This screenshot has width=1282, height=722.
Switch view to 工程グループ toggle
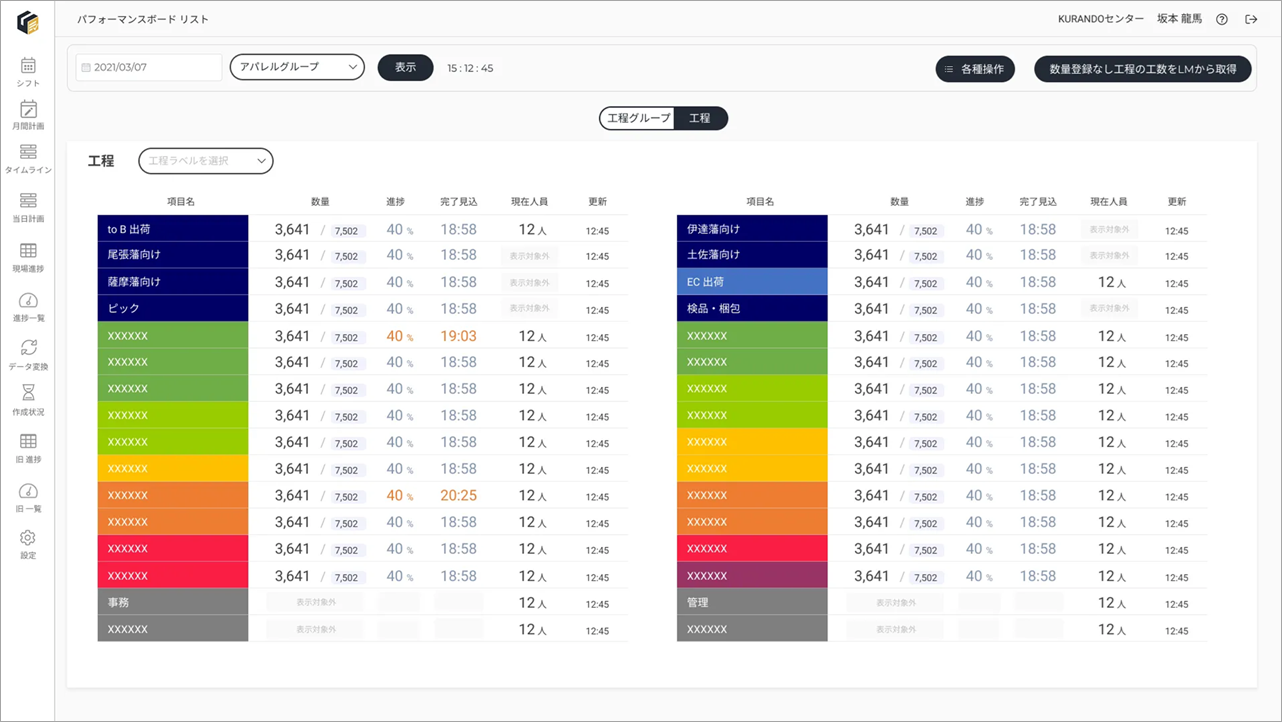639,118
